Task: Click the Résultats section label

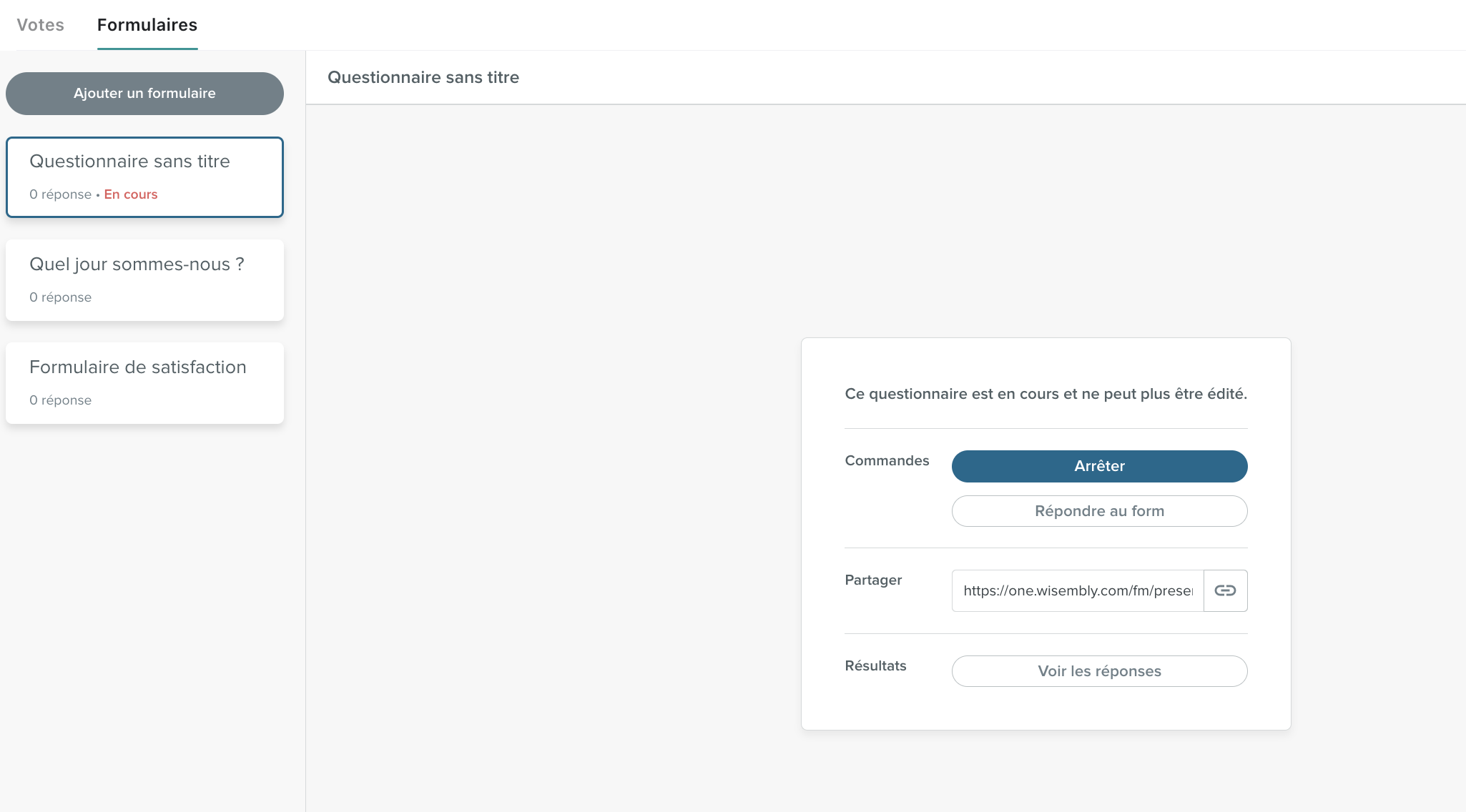Action: coord(875,666)
